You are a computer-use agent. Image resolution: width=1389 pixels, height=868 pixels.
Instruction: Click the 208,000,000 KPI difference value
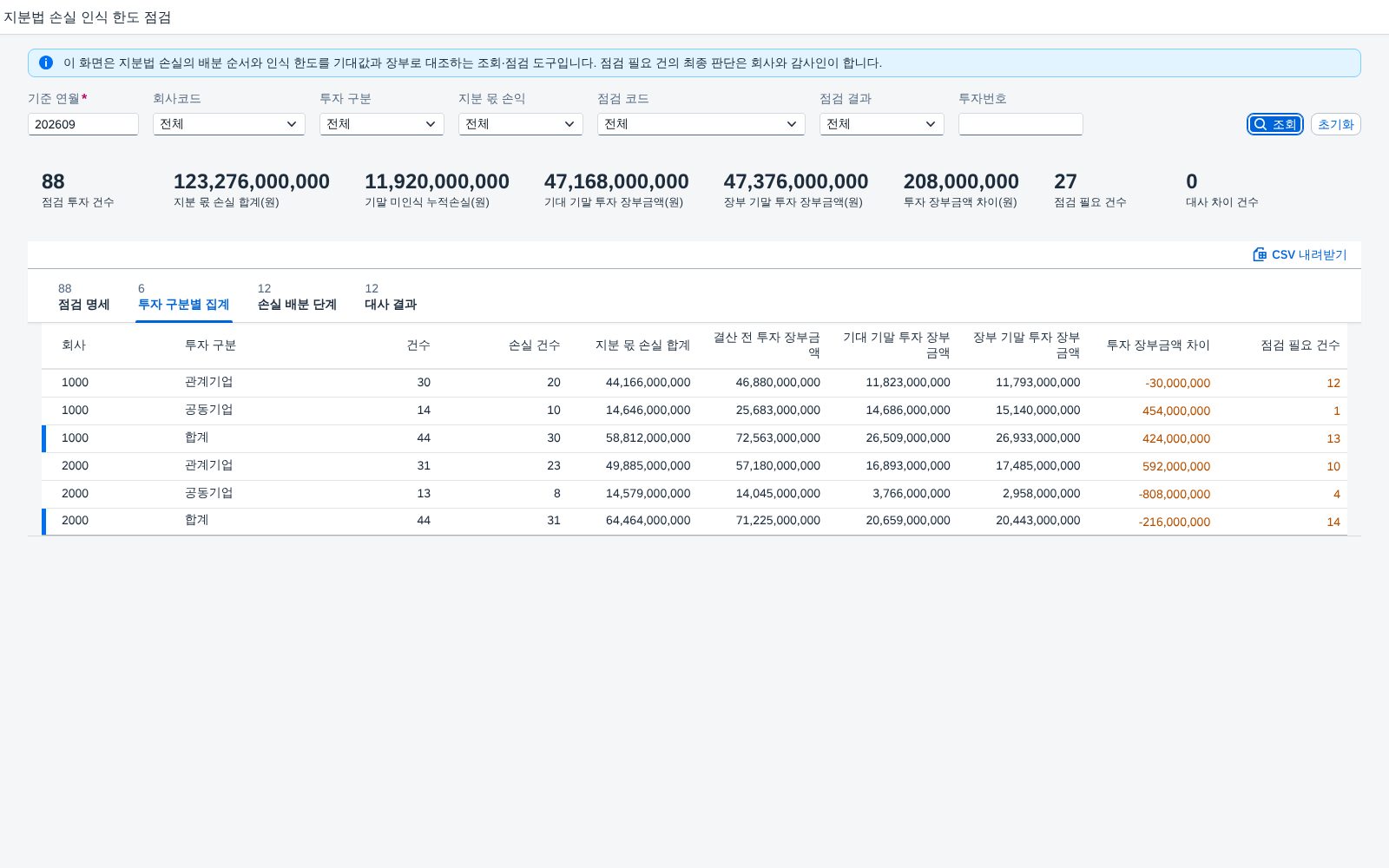click(961, 181)
